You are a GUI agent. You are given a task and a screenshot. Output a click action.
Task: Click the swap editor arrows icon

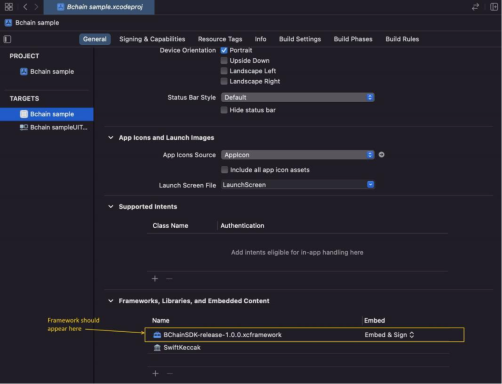click(475, 7)
